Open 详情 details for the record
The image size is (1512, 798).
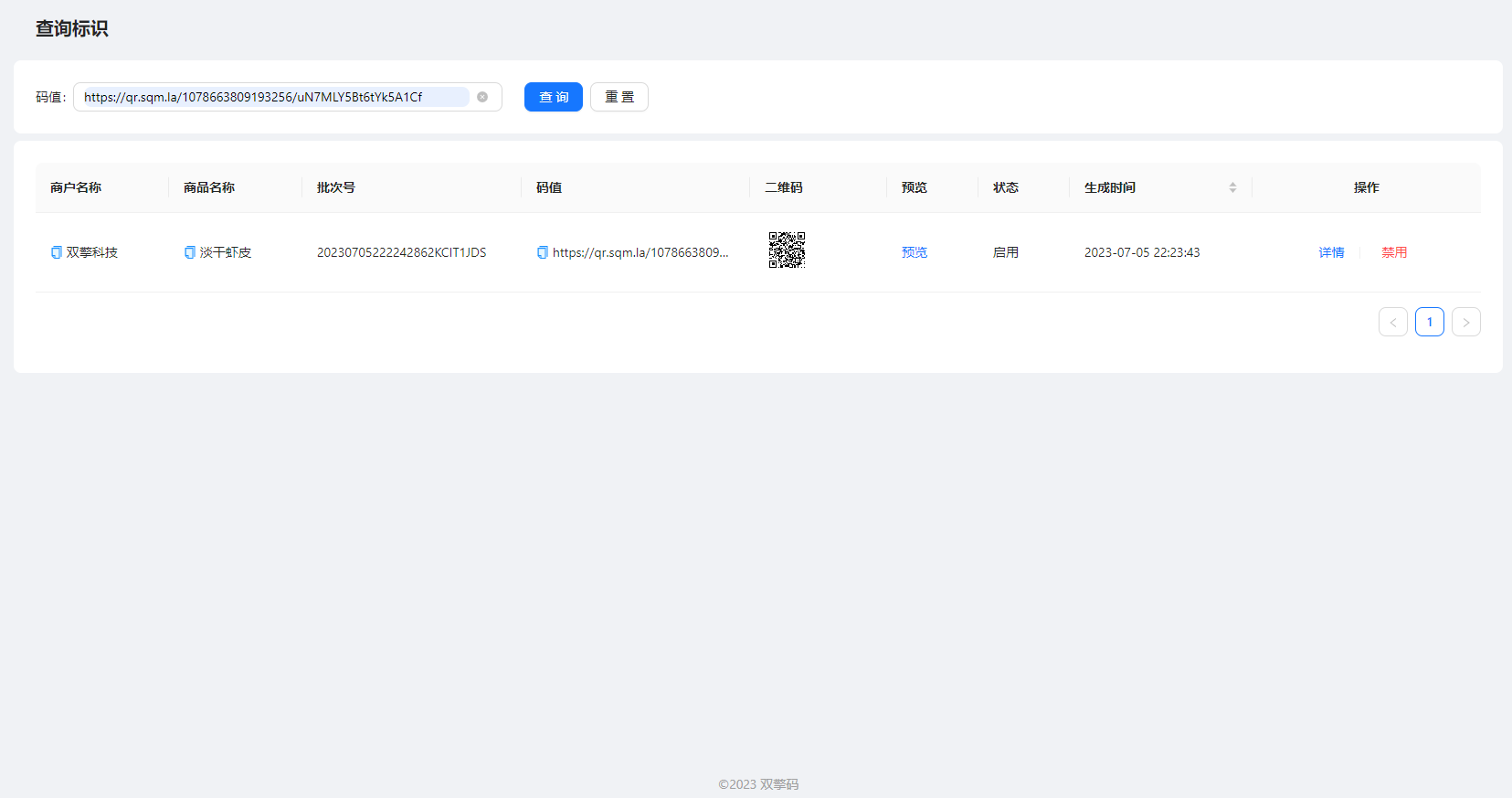click(x=1331, y=252)
